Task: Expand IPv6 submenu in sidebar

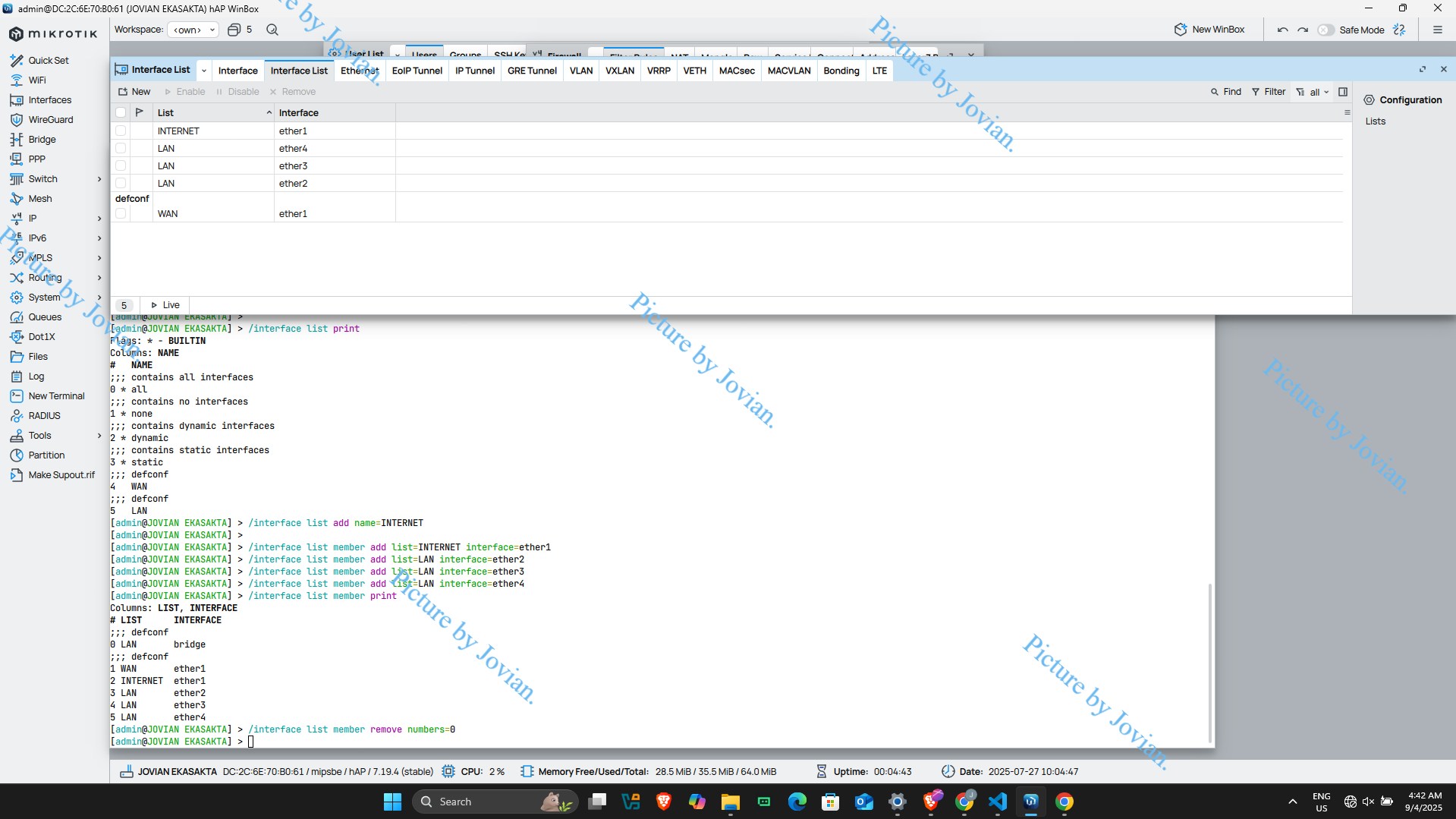Action: click(x=99, y=238)
